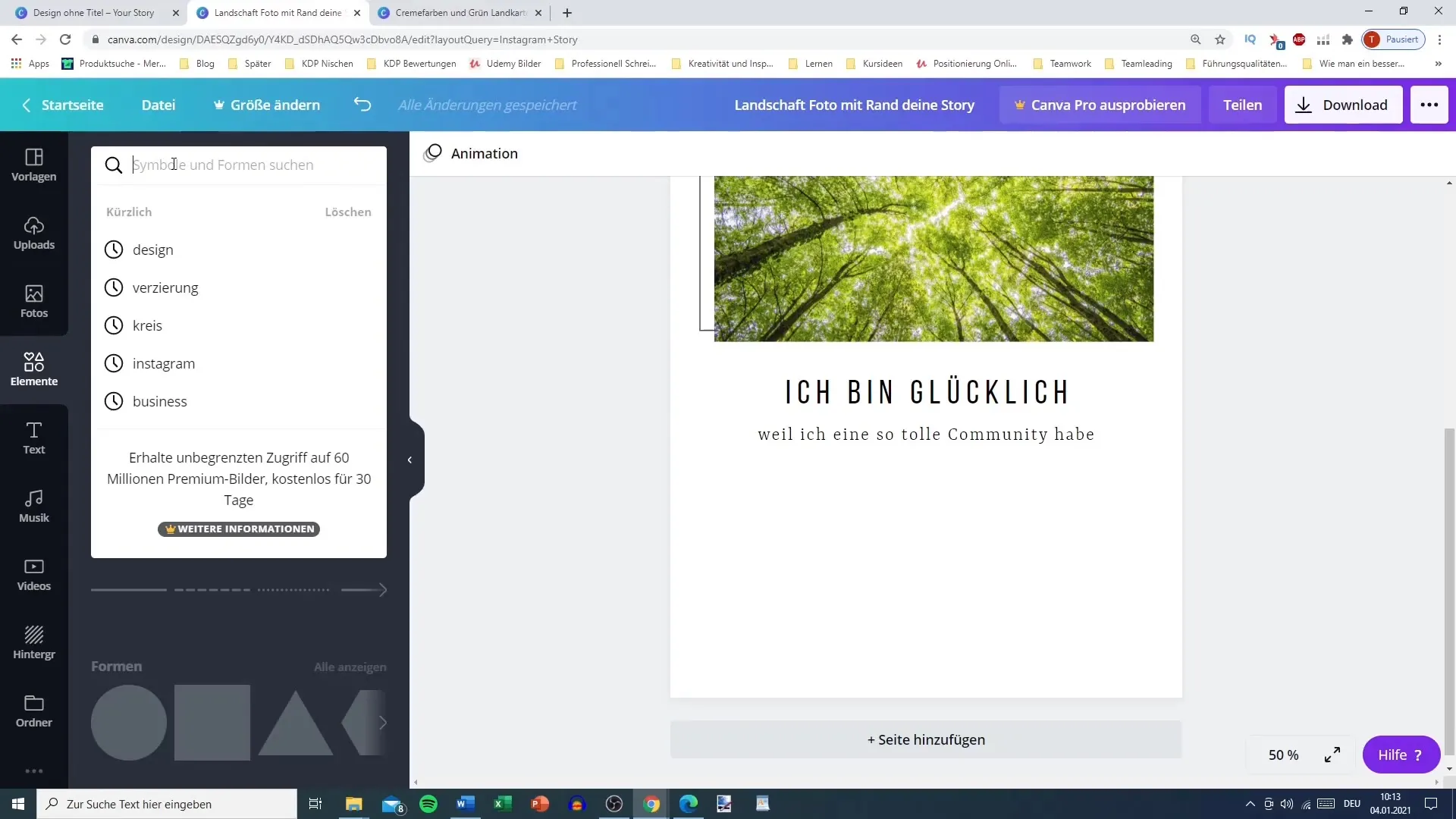
Task: Select the forest photo on canvas
Action: (934, 259)
